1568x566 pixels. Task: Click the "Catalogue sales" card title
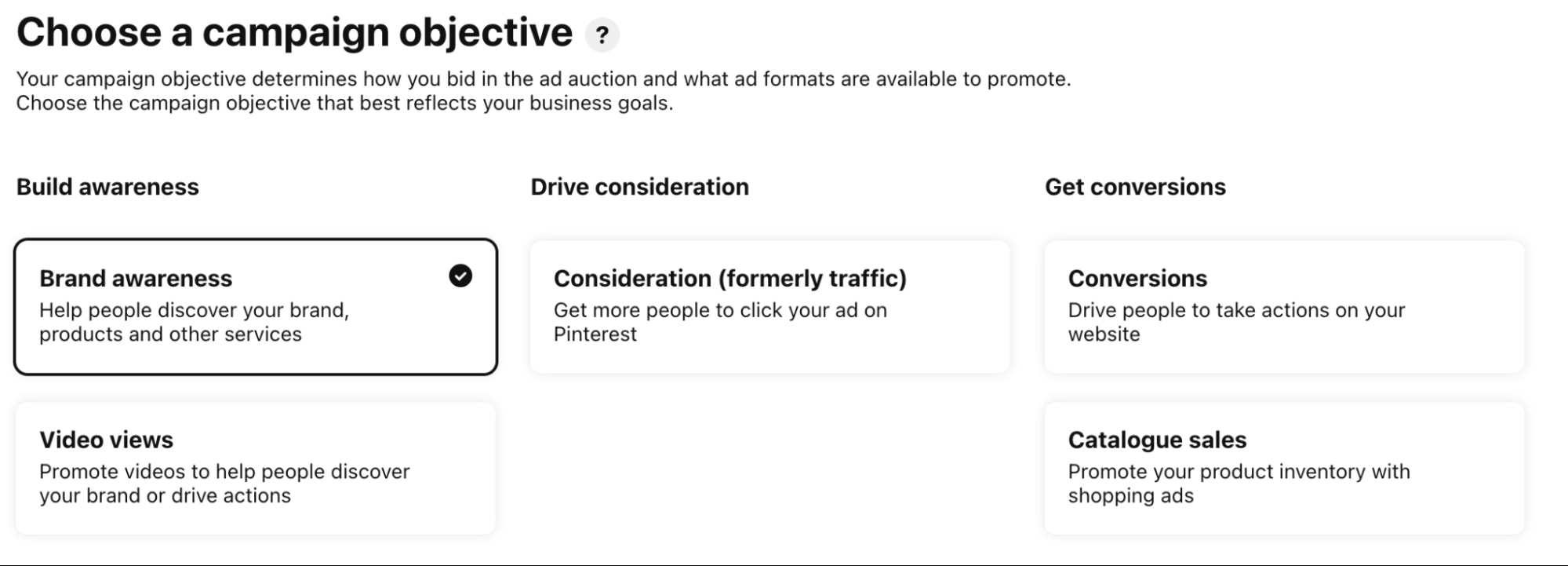1157,440
